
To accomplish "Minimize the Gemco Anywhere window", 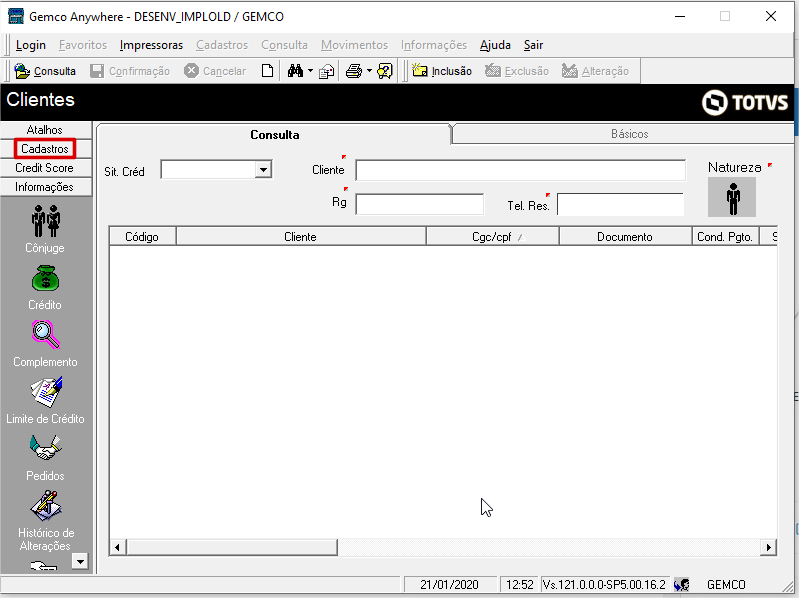I will [680, 16].
